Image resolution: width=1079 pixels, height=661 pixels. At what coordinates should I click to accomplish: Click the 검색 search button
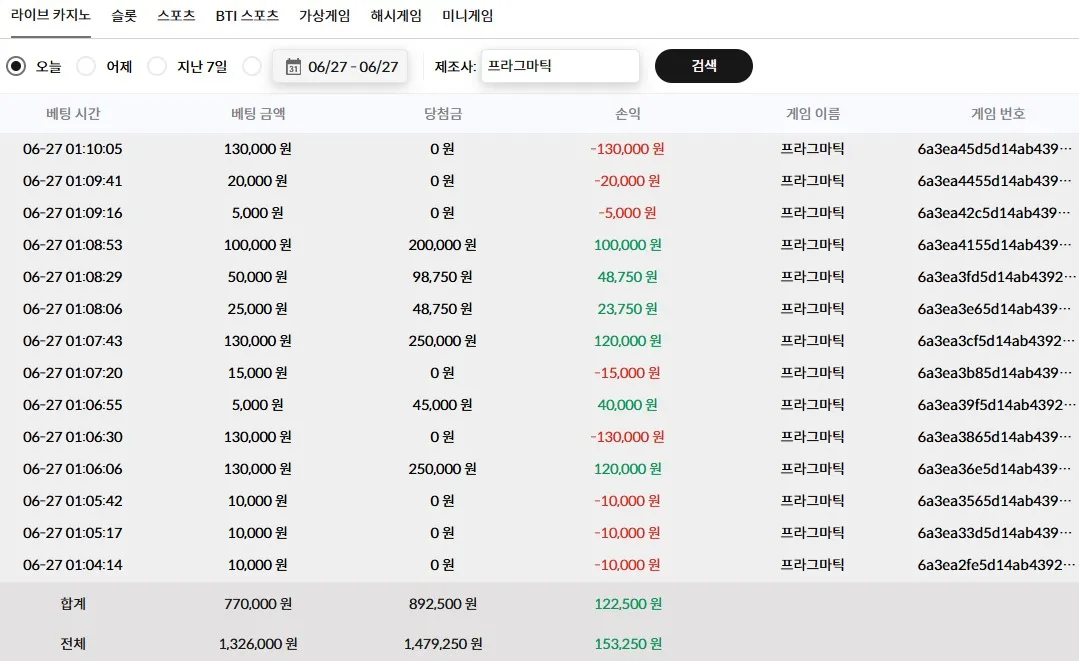(703, 66)
